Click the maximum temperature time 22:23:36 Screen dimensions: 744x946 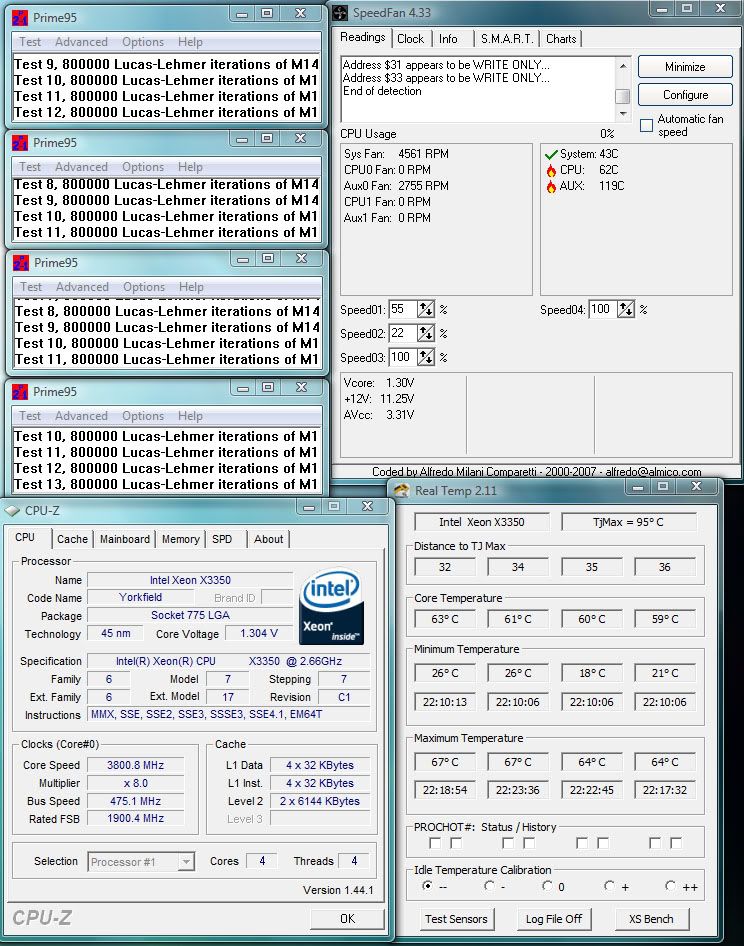tap(518, 790)
